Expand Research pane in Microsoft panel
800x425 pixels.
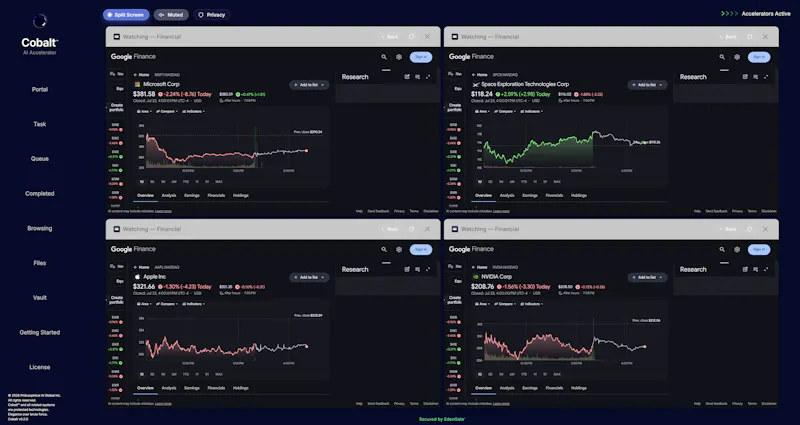tap(428, 77)
